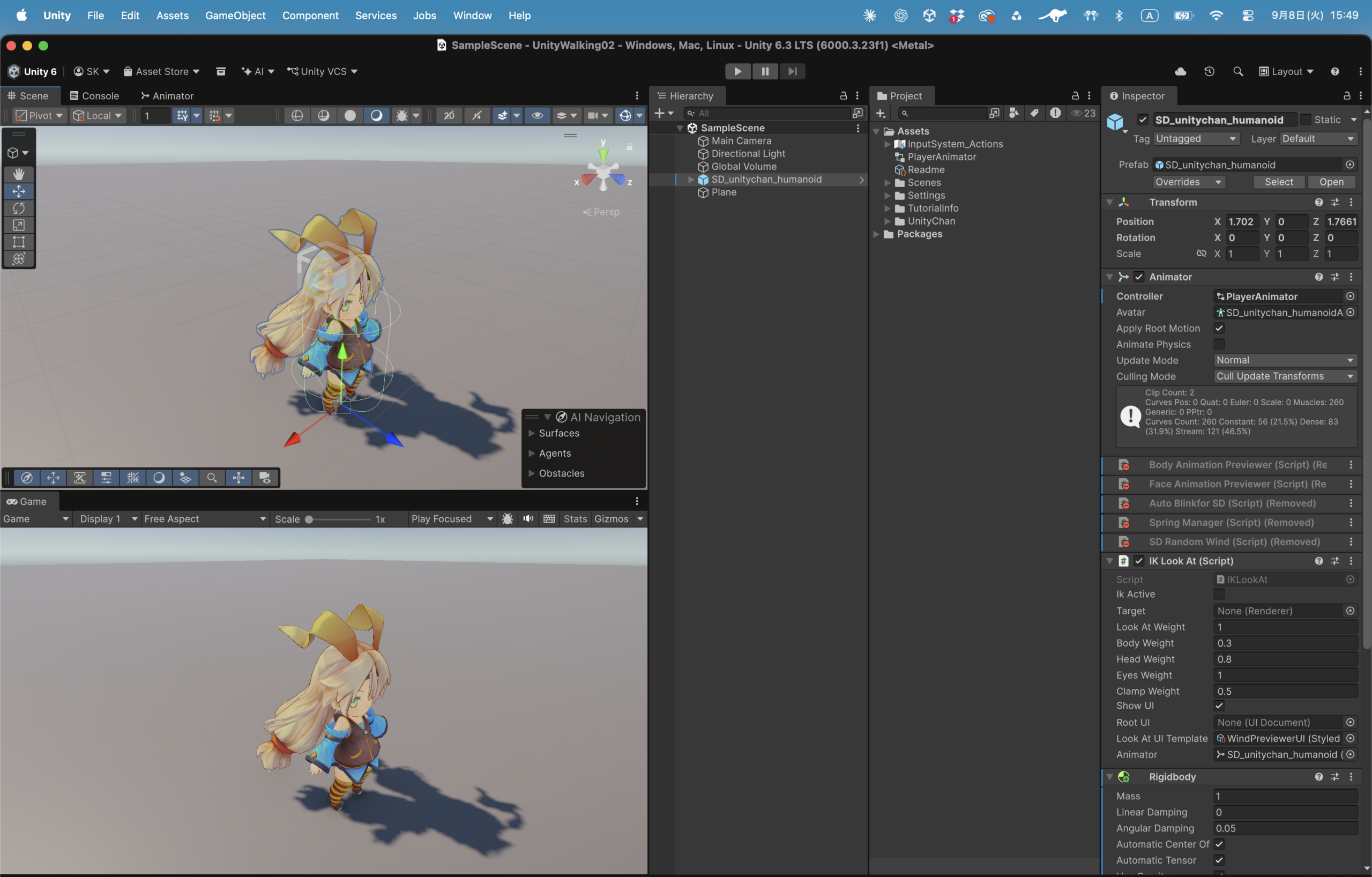1372x877 pixels.
Task: Toggle scene visibility eye icon in toolbar
Action: (538, 116)
